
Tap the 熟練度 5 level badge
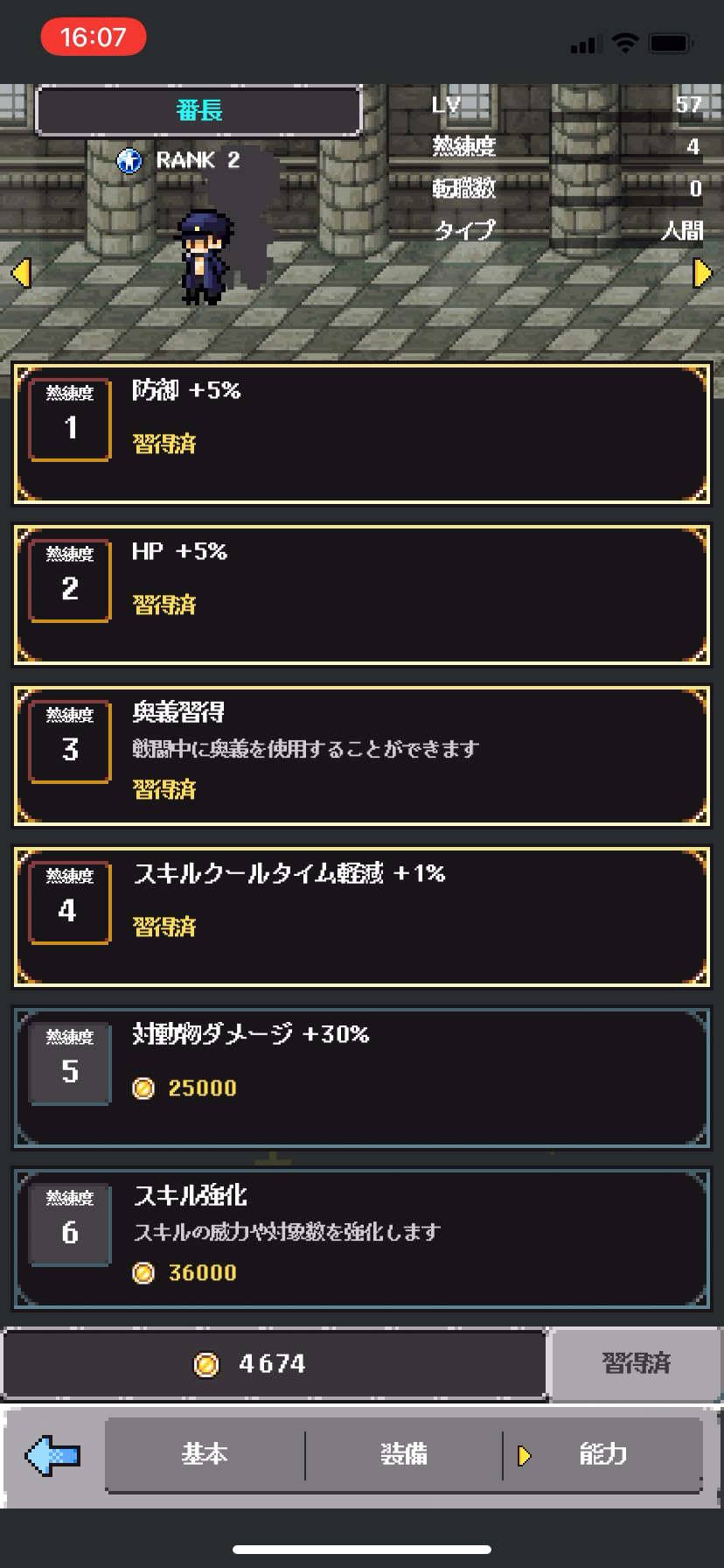[70, 1063]
